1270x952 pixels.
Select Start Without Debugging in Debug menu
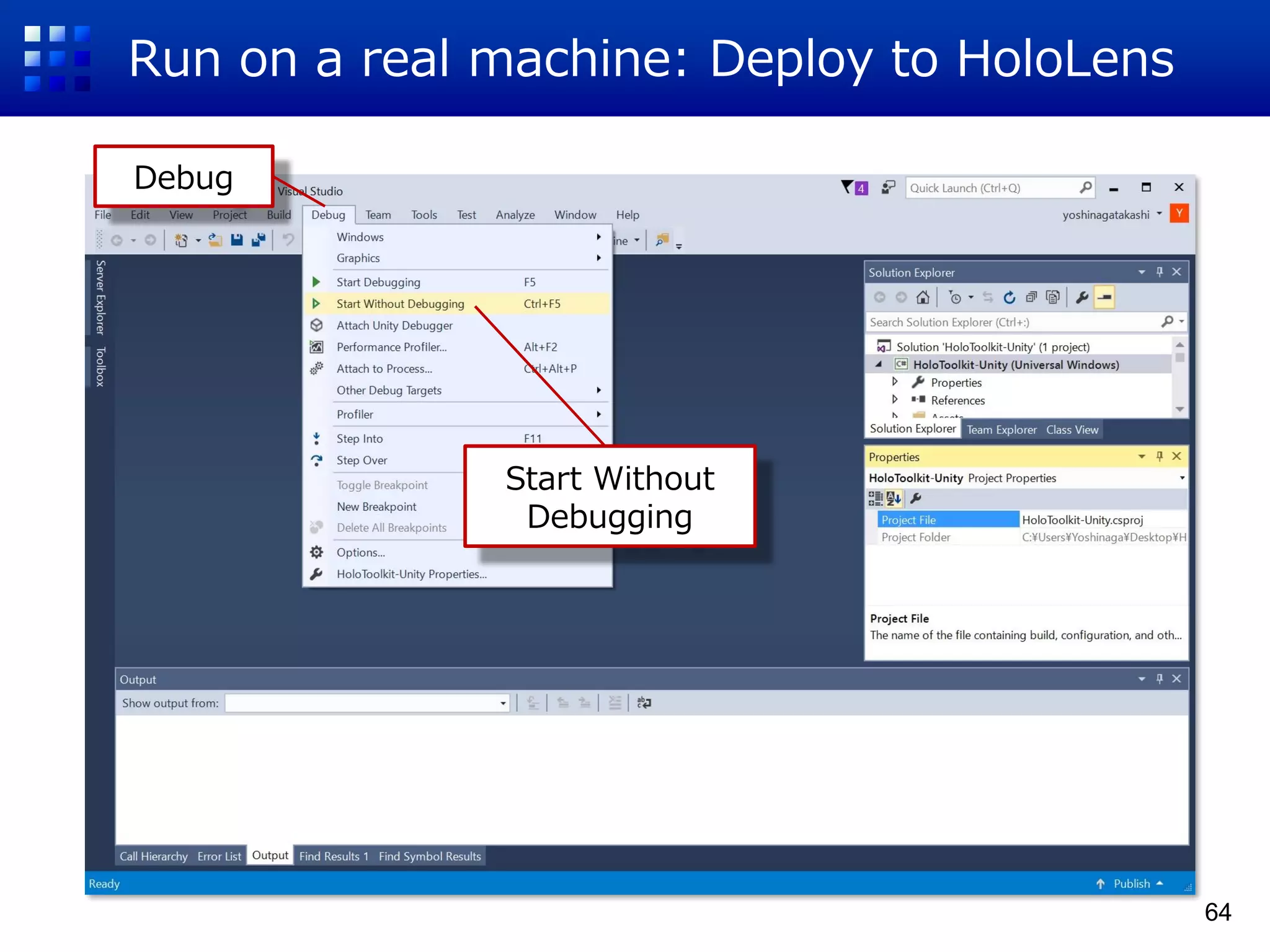point(457,304)
